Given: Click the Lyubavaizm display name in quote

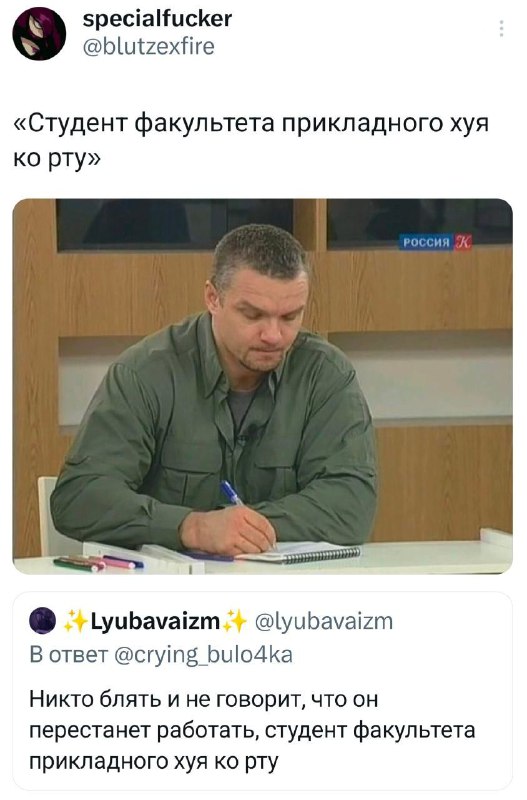Looking at the screenshot, I should pyautogui.click(x=156, y=621).
